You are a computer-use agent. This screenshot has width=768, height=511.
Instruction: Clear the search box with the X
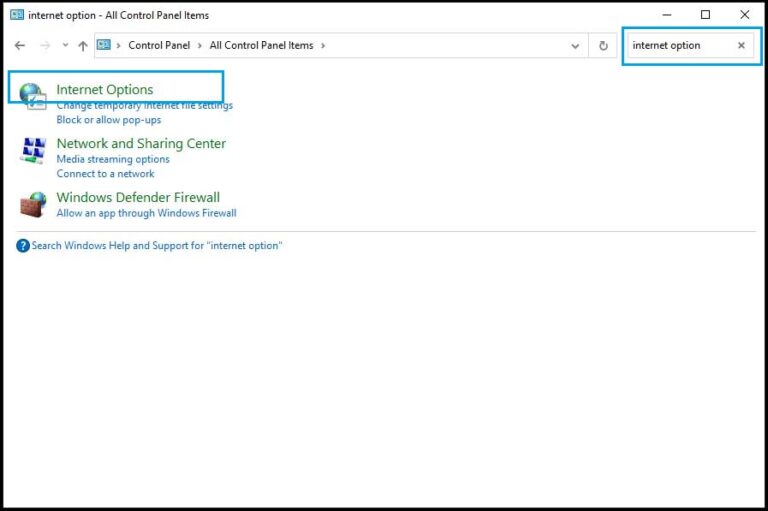coord(741,46)
